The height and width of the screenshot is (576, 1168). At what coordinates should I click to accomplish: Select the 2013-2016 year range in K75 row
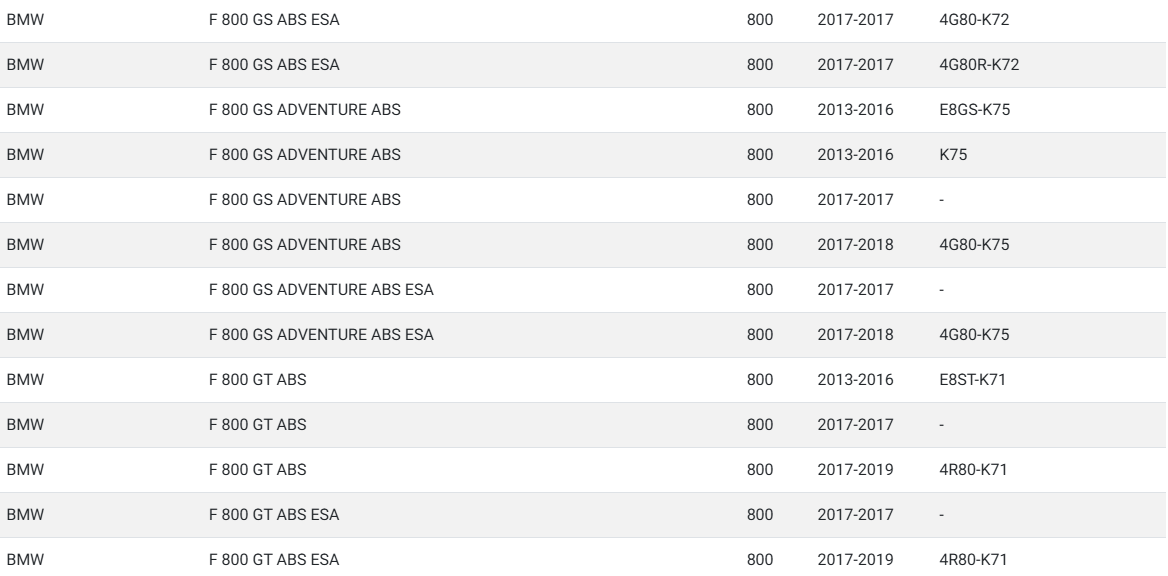click(x=855, y=155)
